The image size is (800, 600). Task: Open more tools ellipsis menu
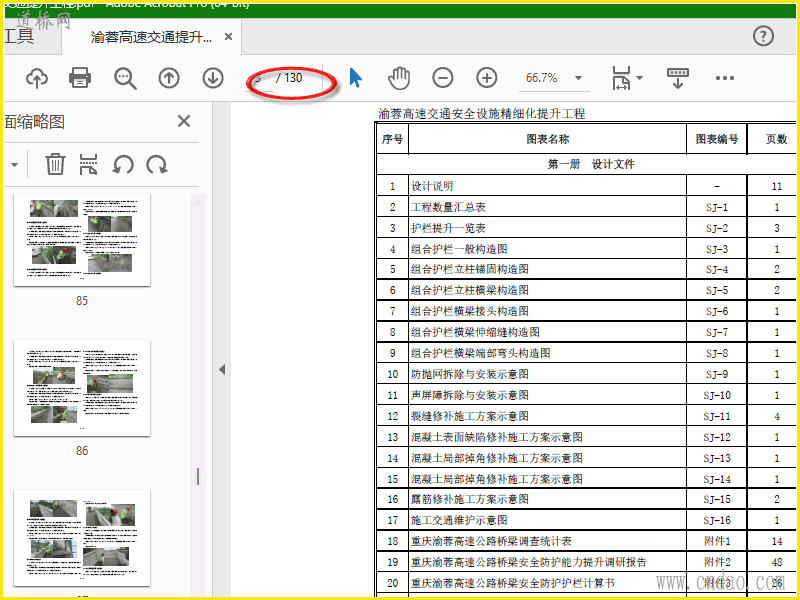coord(724,78)
